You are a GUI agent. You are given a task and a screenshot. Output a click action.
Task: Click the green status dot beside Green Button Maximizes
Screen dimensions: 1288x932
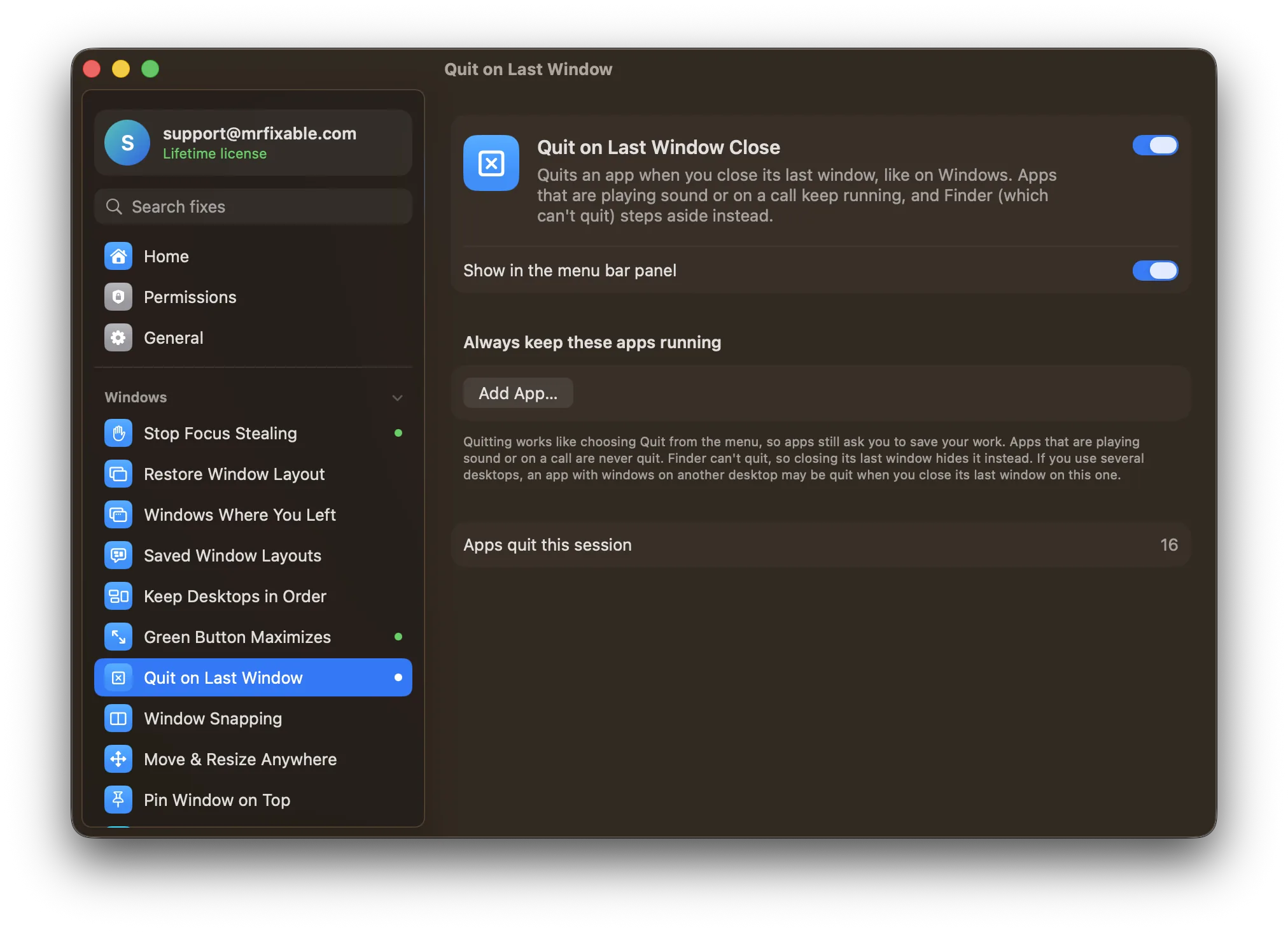tap(398, 637)
